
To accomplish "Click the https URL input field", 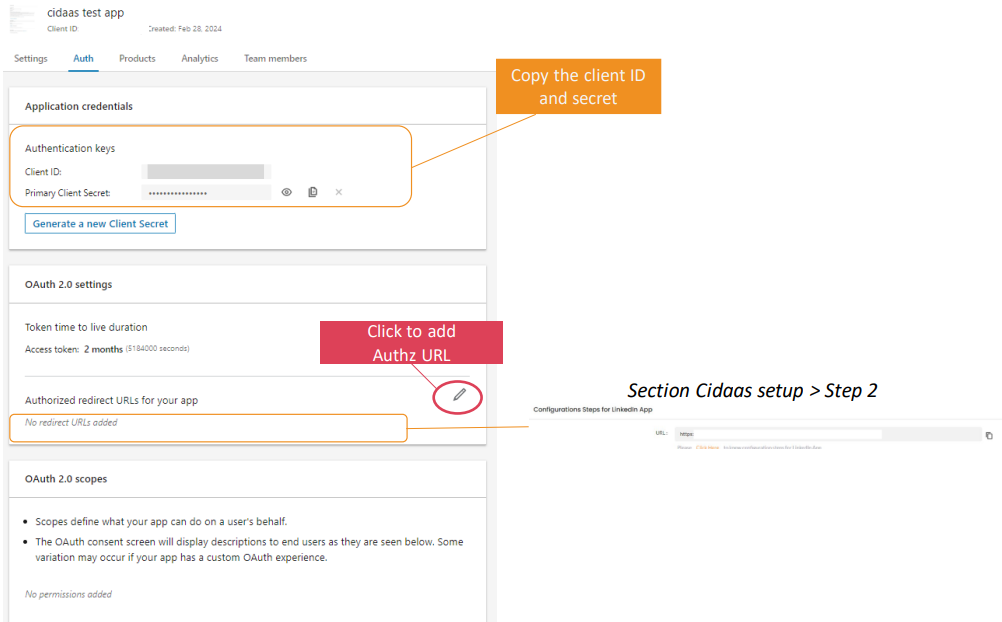I will point(780,433).
